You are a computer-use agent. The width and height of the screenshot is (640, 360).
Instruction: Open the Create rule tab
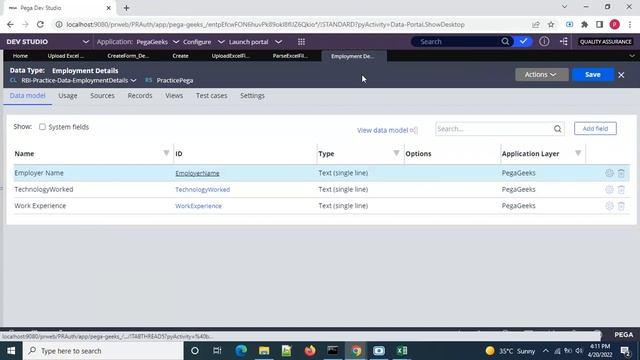[180, 56]
